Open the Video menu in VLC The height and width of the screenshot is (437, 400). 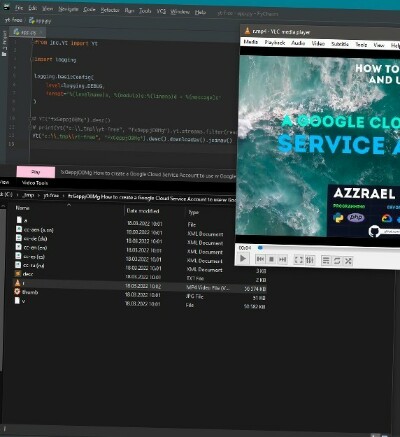[318, 43]
